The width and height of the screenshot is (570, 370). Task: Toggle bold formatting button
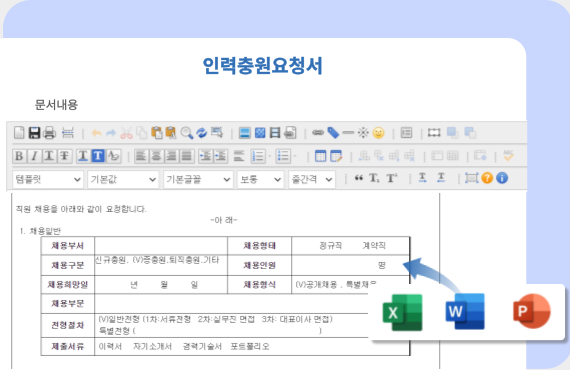point(19,156)
